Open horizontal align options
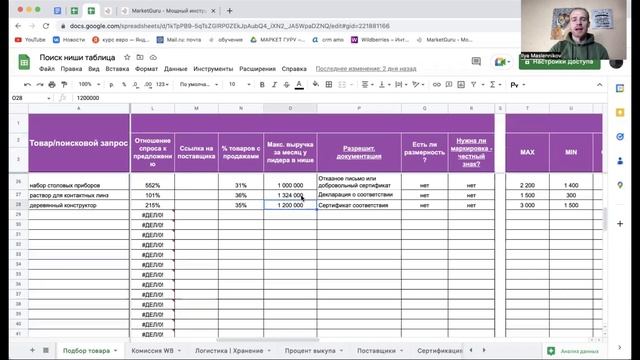The image size is (640, 360). [x=367, y=84]
